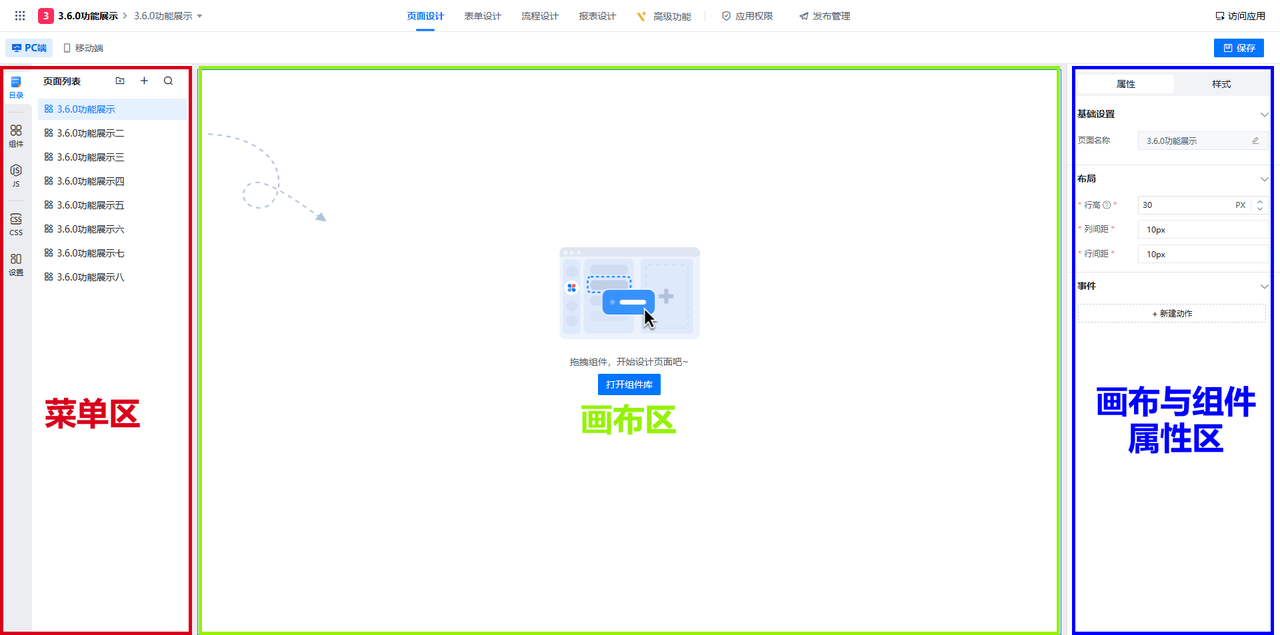The image size is (1280, 635).
Task: Open the CSS editor sidebar icon
Action: coord(16,223)
